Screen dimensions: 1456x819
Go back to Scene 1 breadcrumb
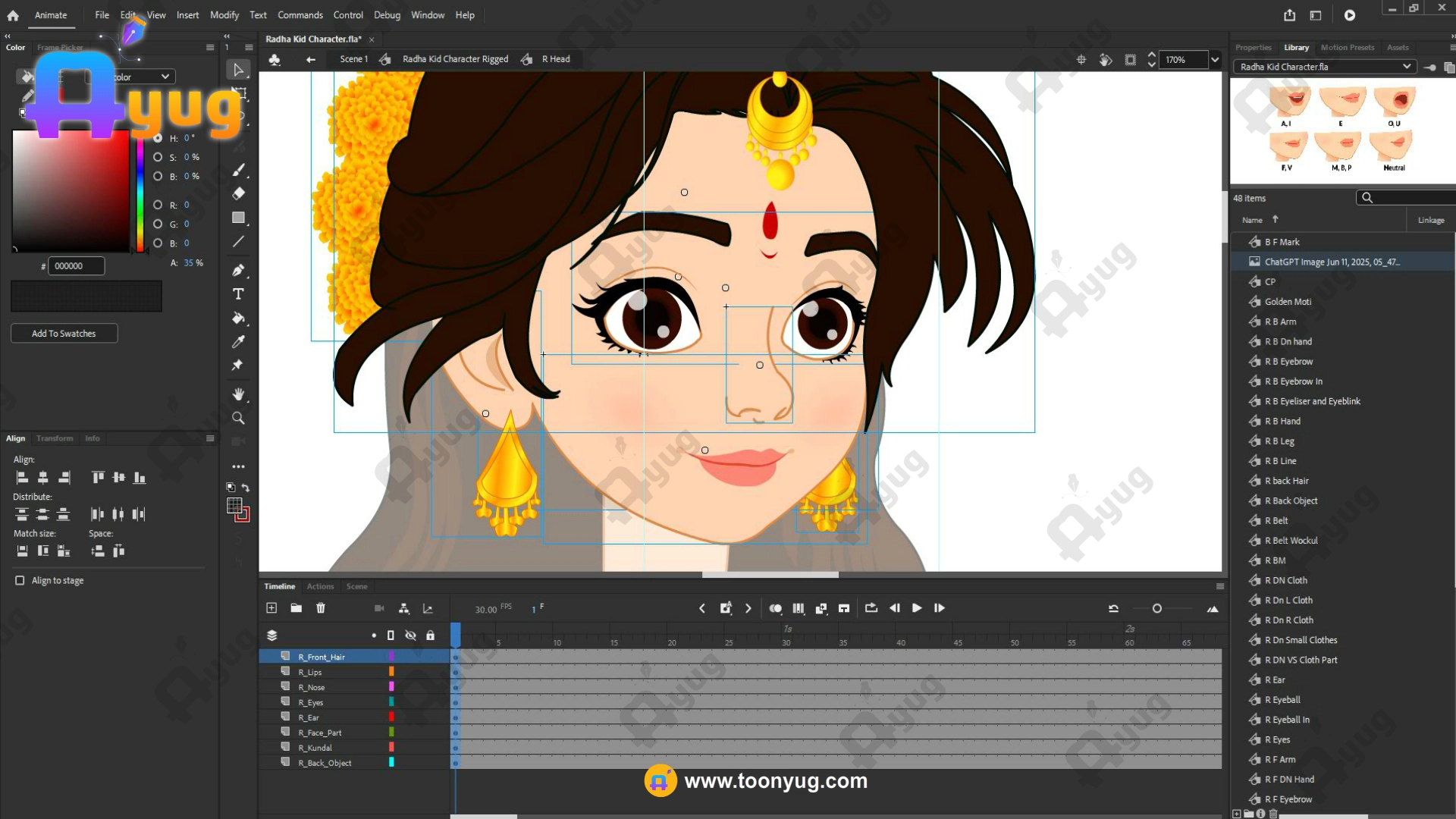click(353, 59)
